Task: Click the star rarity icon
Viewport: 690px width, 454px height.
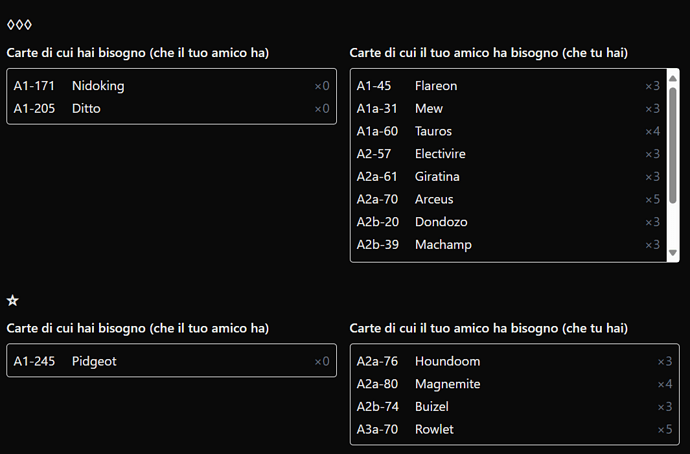Action: point(13,300)
